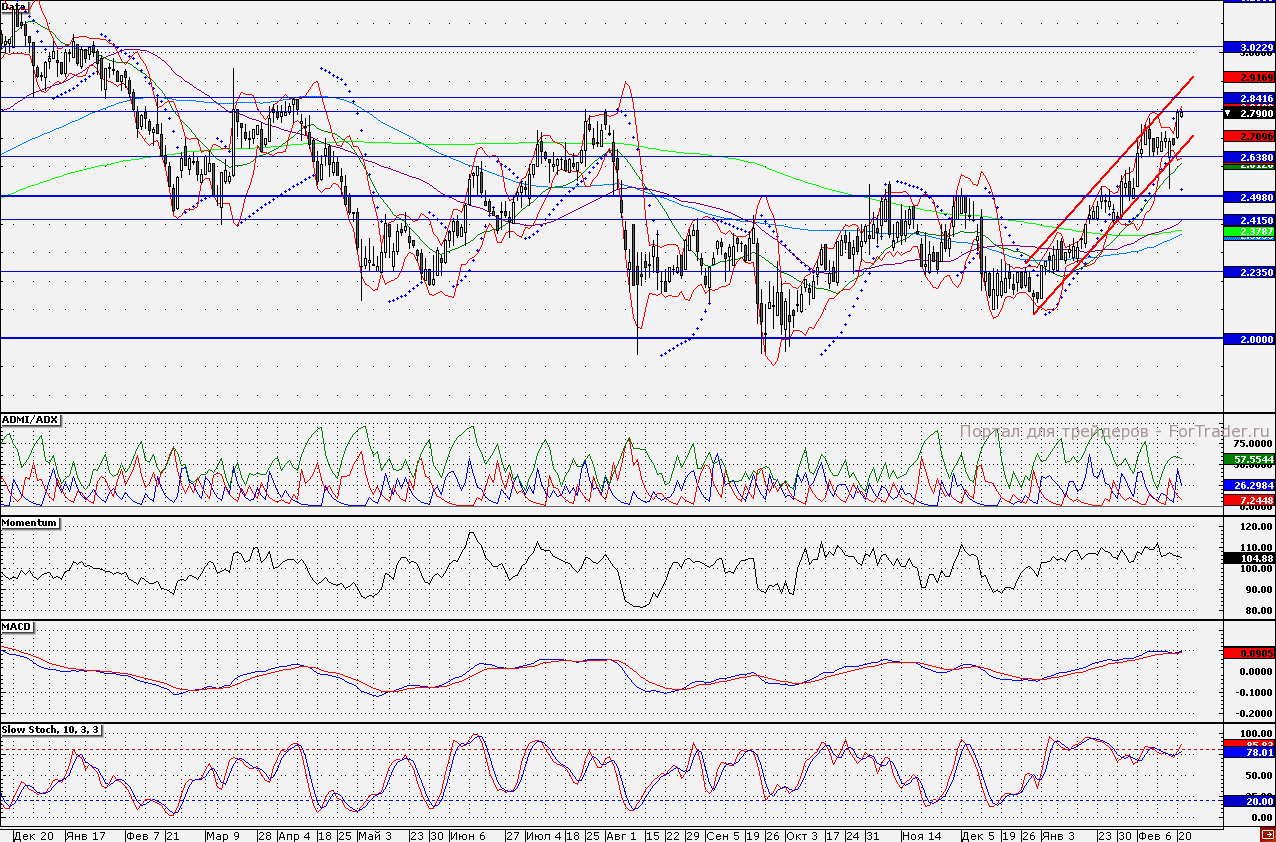Click the red MACD value tag 0.0905

[x=1250, y=653]
